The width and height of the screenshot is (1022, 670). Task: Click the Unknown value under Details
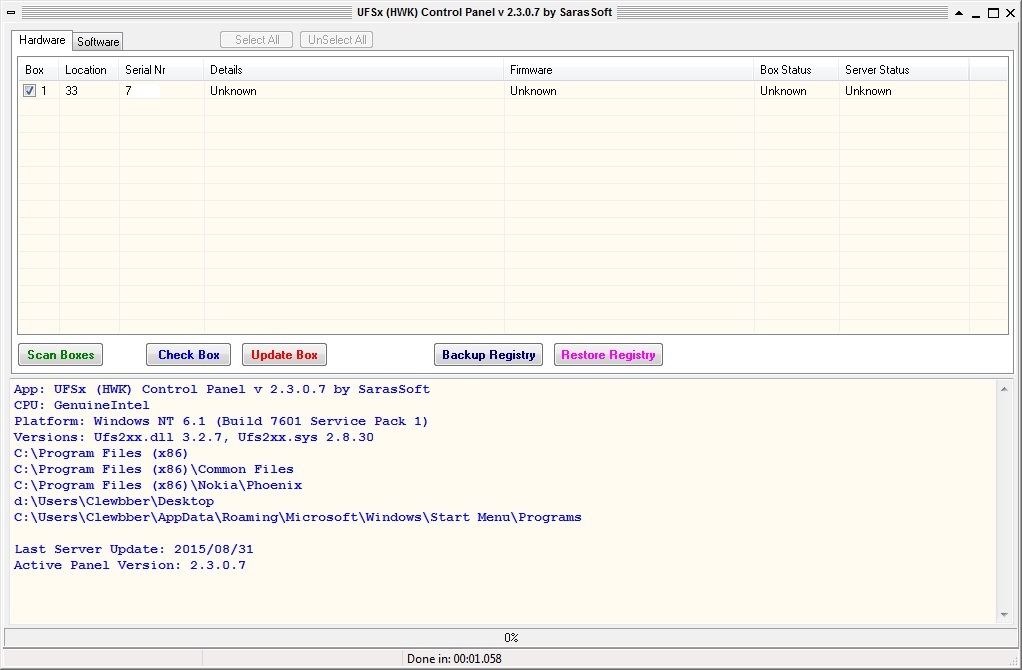(233, 91)
